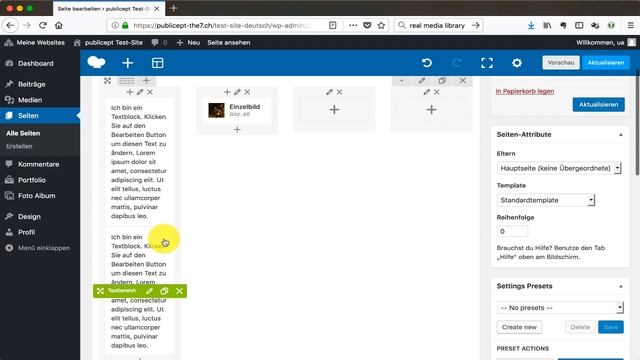The width and height of the screenshot is (640, 360).
Task: Remove Textbereich element with X icon
Action: pos(180,291)
